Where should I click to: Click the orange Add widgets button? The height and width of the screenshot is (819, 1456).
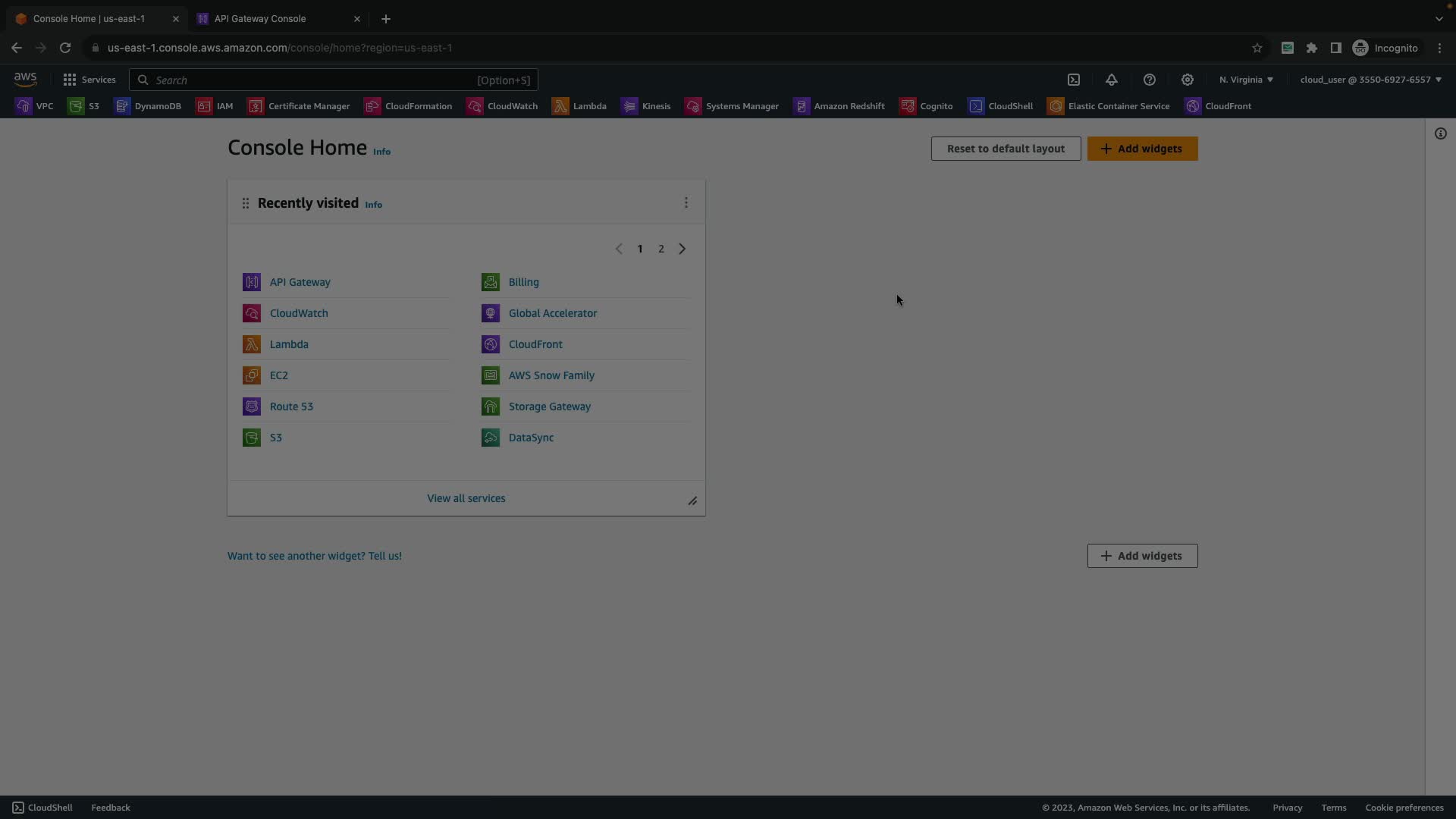pyautogui.click(x=1142, y=149)
